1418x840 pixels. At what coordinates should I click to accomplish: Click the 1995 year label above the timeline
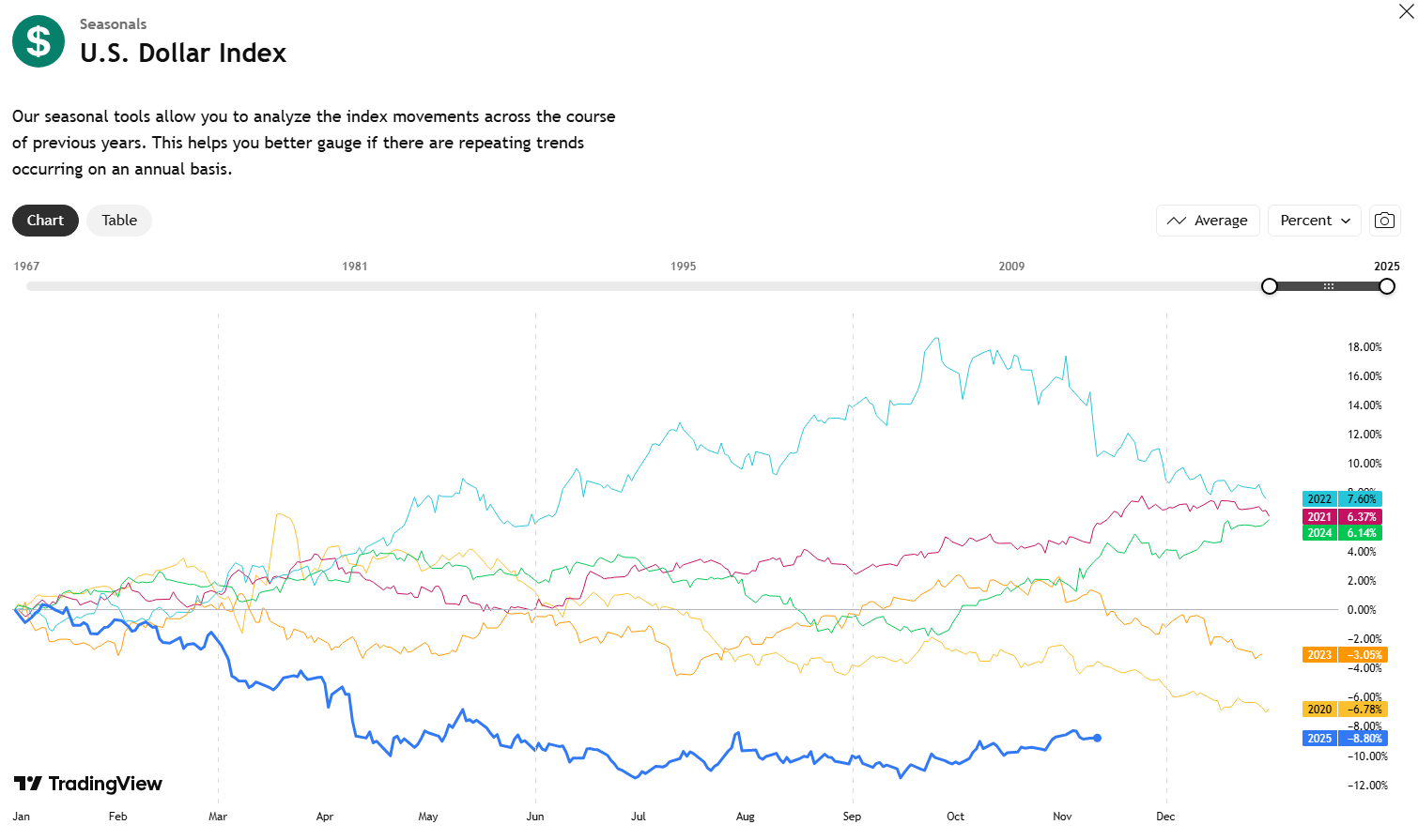point(683,266)
